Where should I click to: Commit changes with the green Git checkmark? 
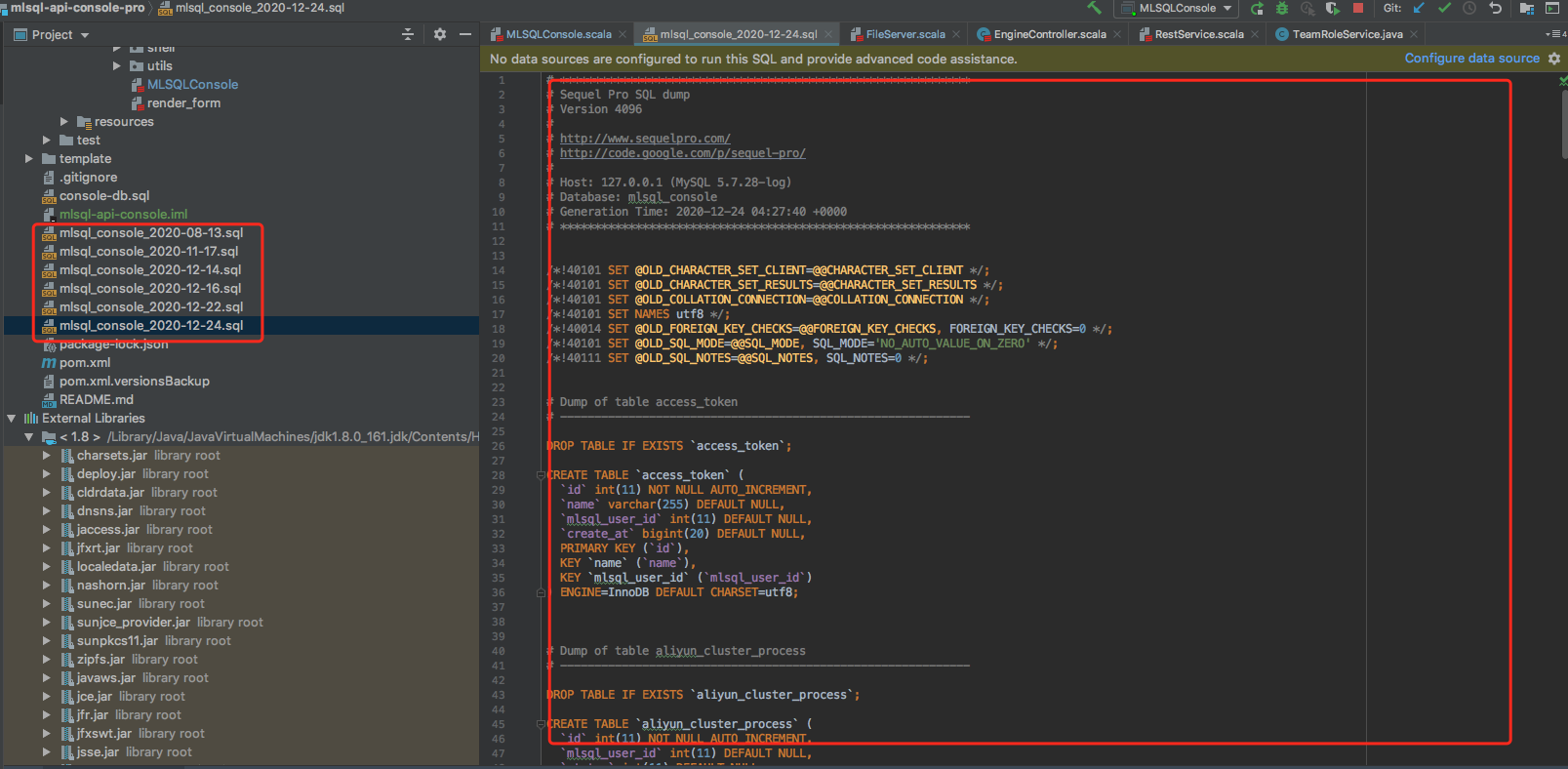pos(1444,8)
